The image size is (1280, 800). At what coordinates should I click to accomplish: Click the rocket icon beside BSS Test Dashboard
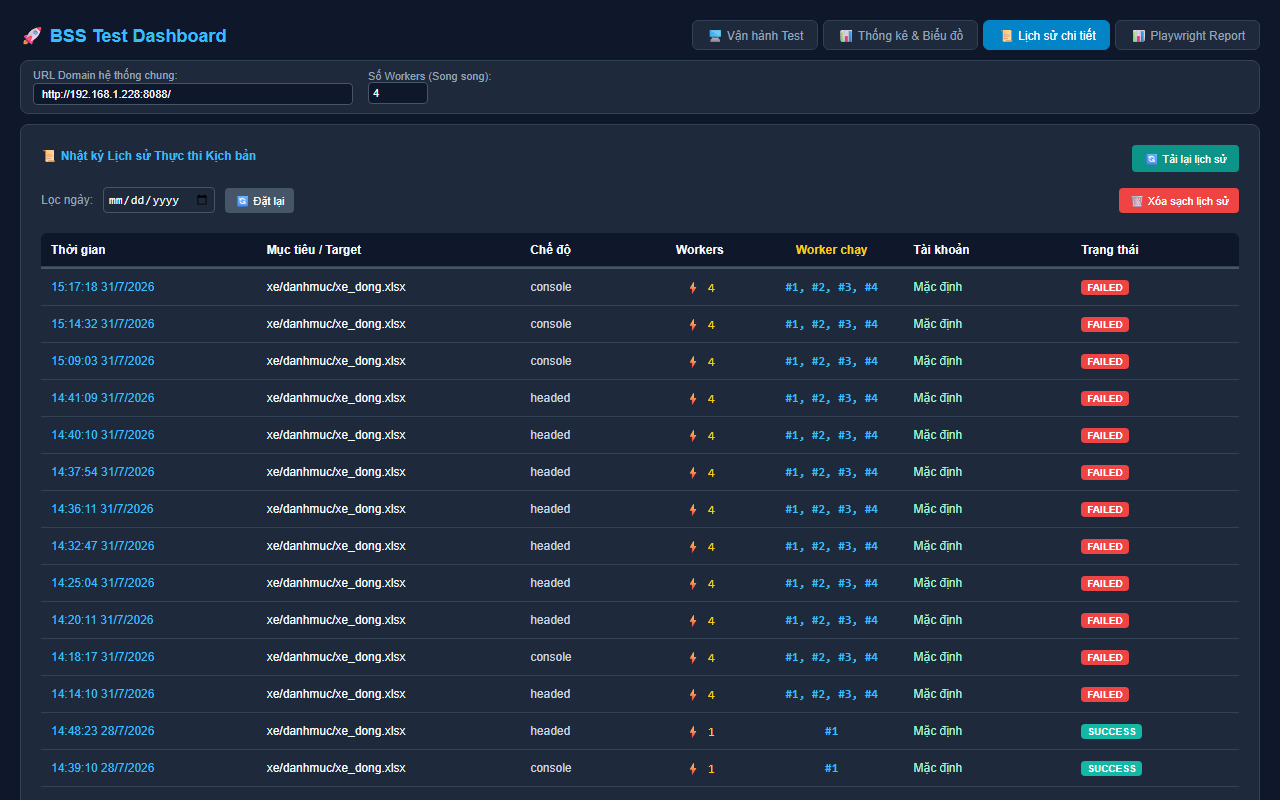31,36
